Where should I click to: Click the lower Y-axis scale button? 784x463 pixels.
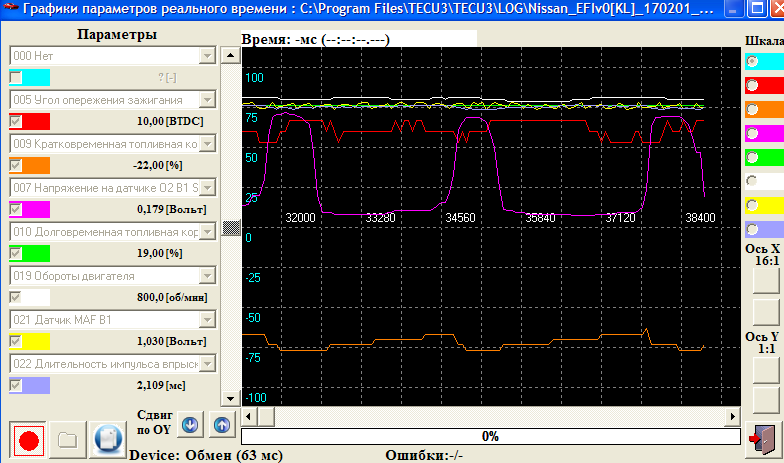click(765, 400)
